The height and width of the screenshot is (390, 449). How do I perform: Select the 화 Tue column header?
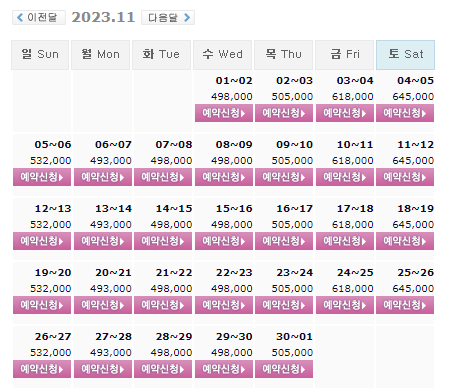[x=161, y=55]
